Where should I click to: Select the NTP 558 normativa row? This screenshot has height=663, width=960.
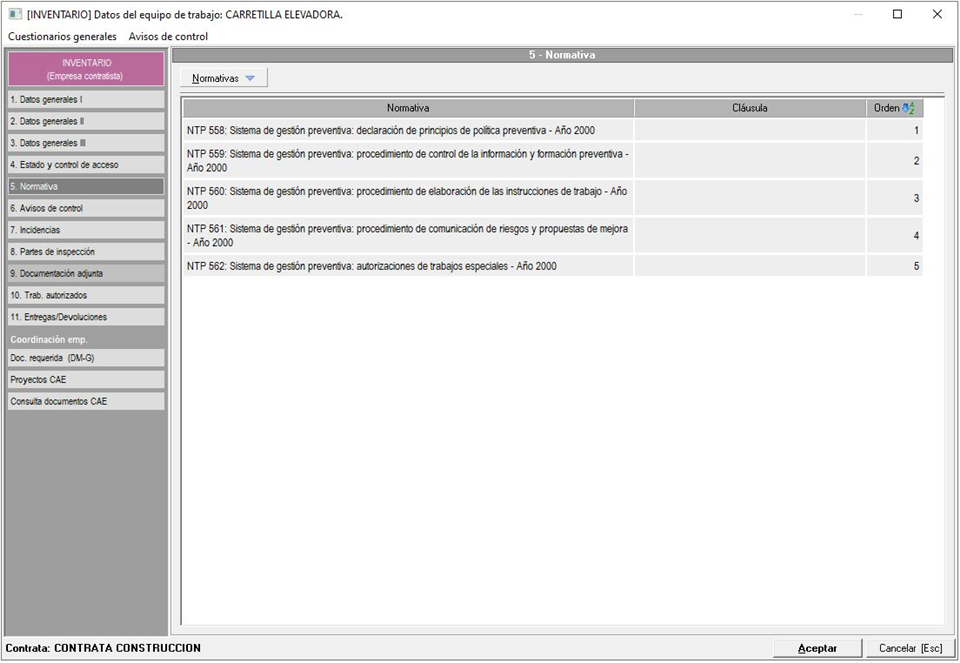tap(408, 131)
